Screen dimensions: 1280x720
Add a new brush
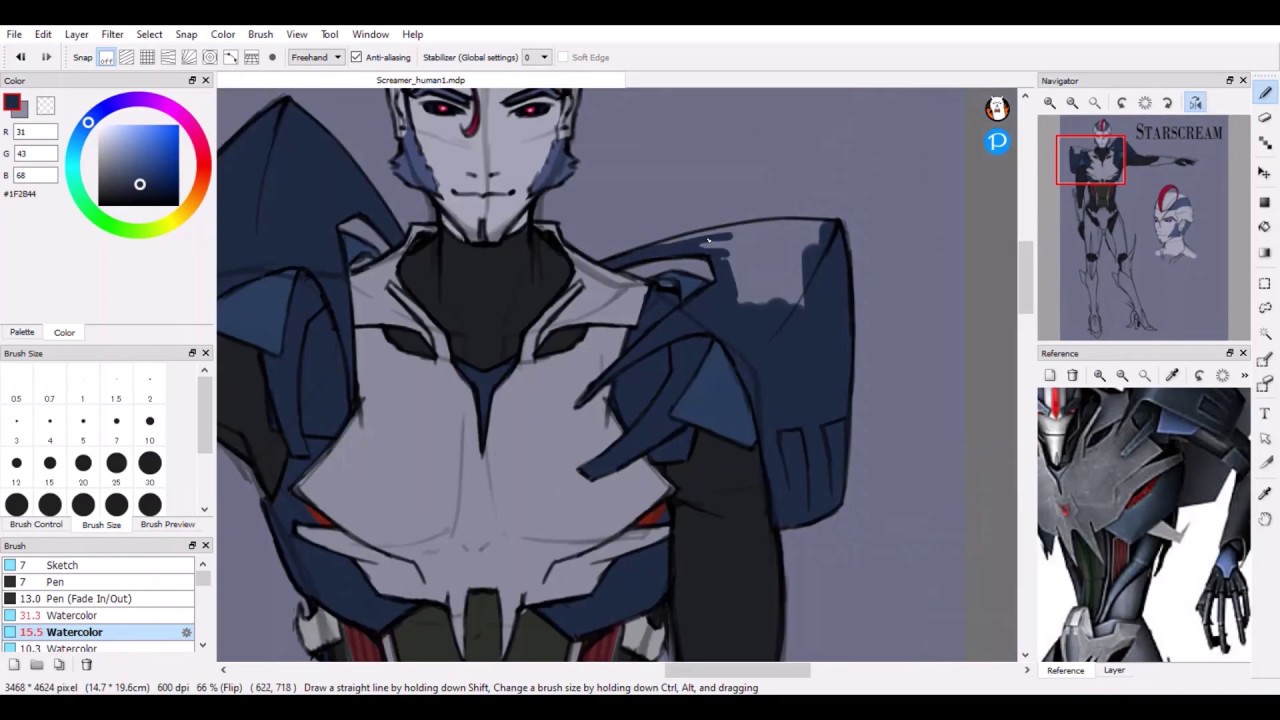click(14, 664)
